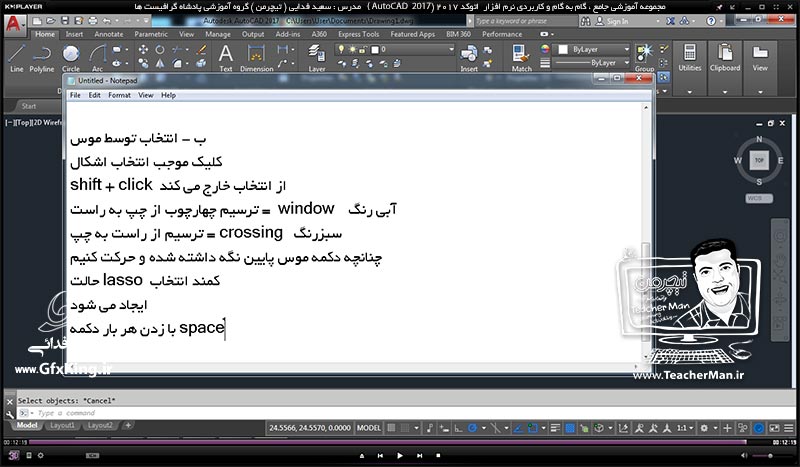Expand the Utilities panel arrow

pyautogui.click(x=690, y=92)
